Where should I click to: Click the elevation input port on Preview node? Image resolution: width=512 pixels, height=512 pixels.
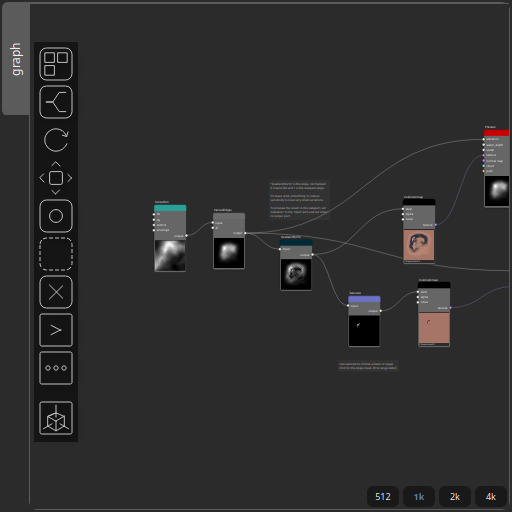coord(484,139)
